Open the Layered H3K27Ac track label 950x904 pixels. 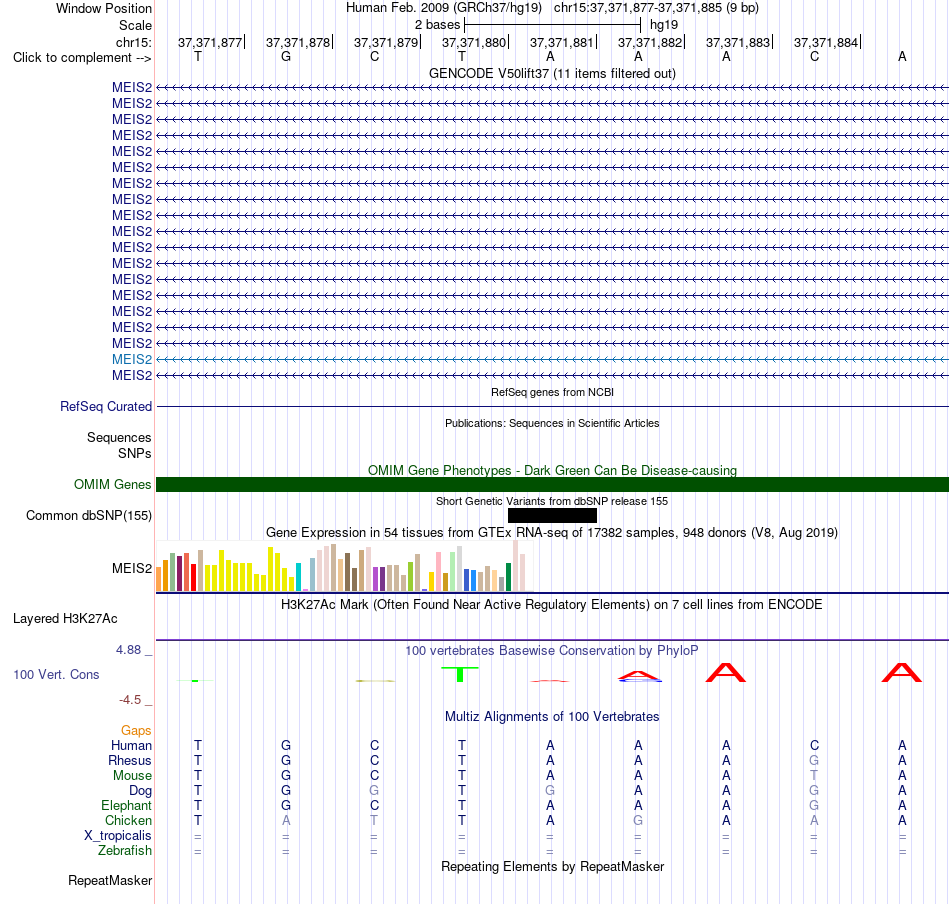[x=65, y=619]
